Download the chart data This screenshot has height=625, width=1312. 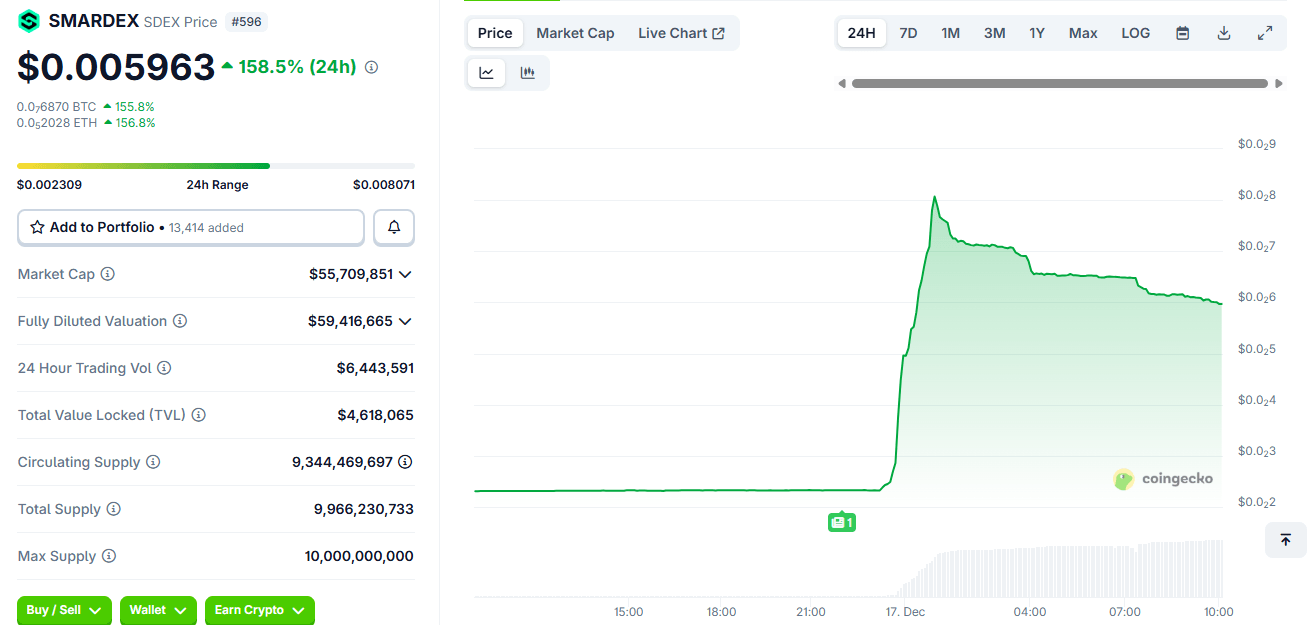[x=1224, y=33]
